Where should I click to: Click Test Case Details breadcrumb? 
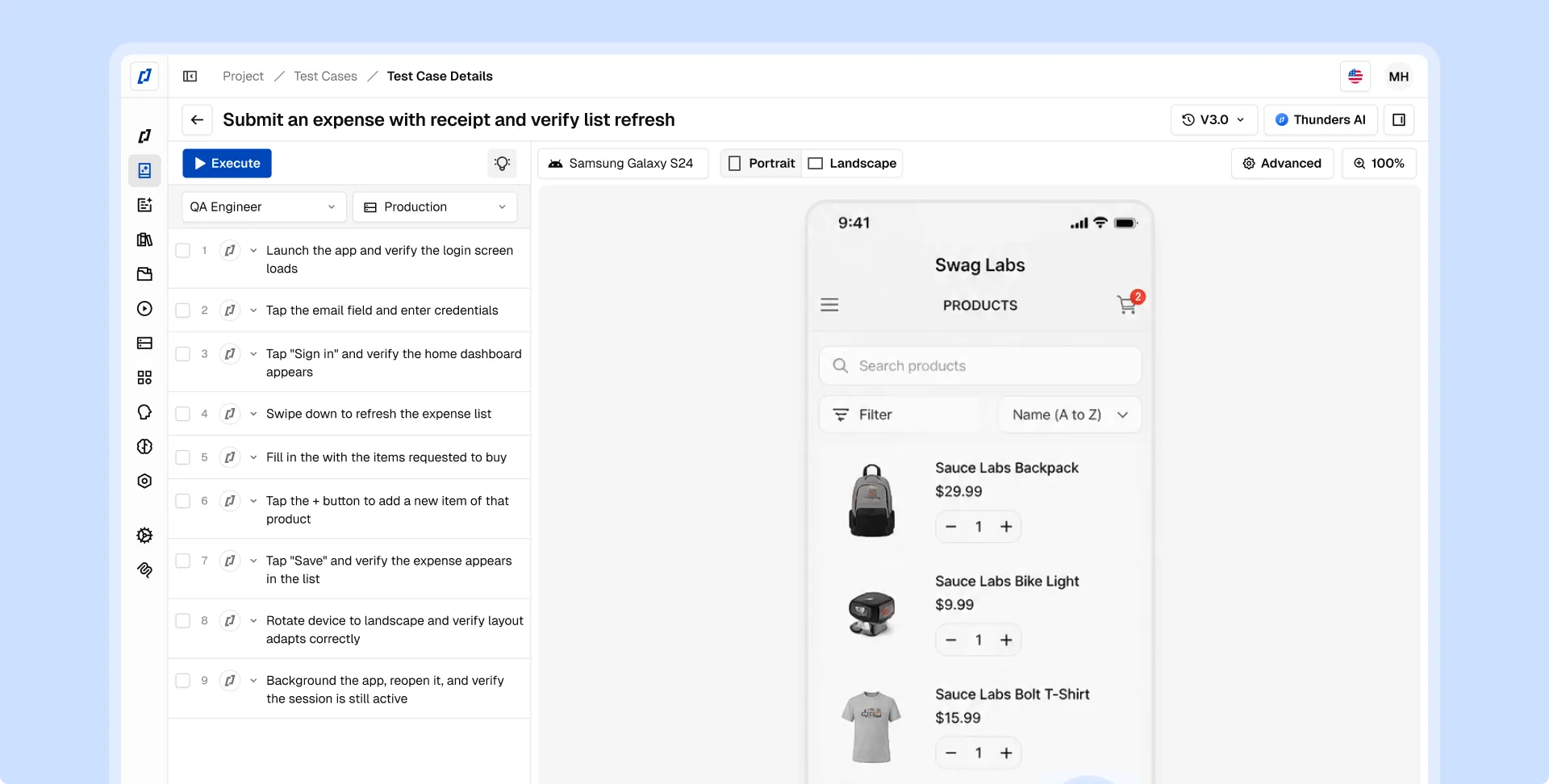440,76
